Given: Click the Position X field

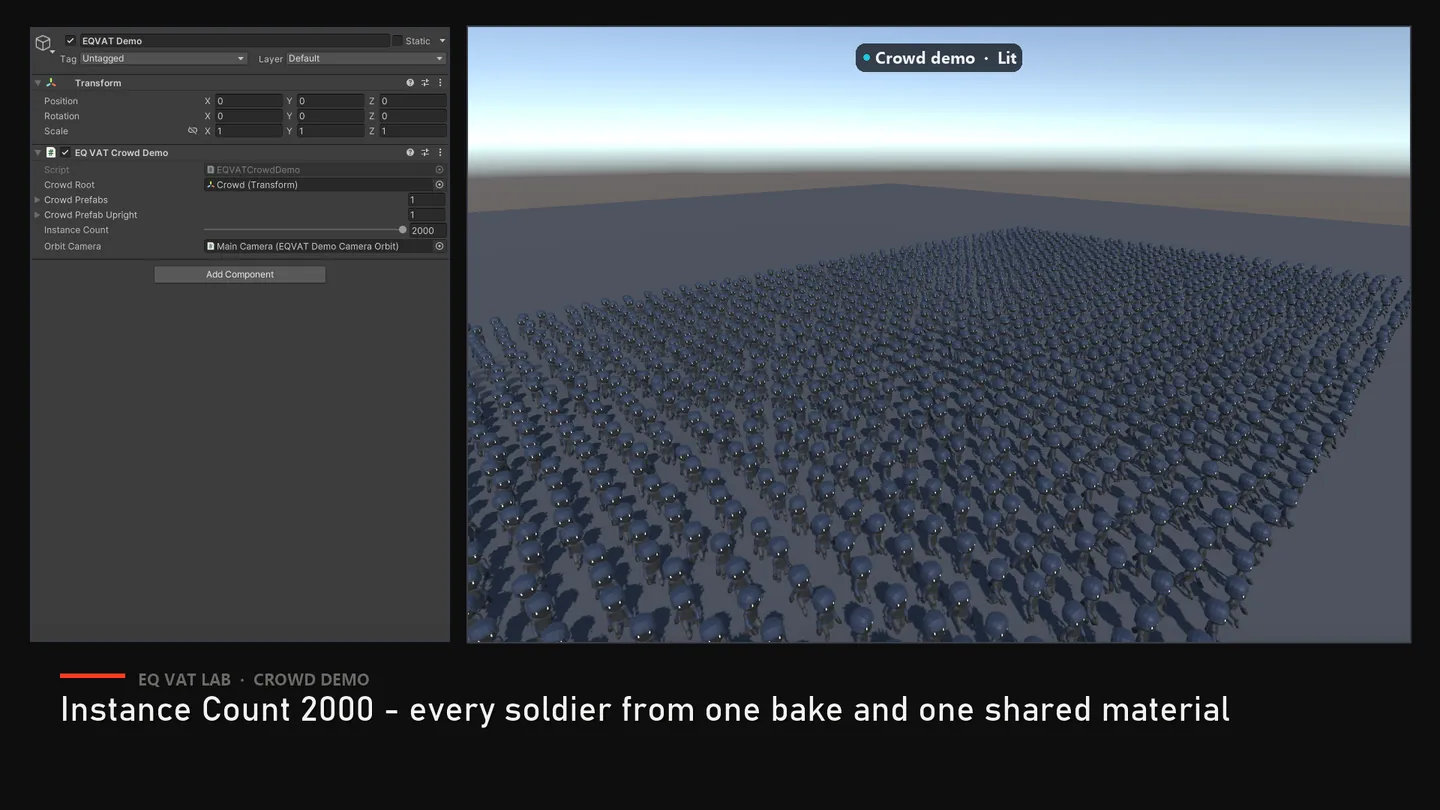Looking at the screenshot, I should point(249,101).
